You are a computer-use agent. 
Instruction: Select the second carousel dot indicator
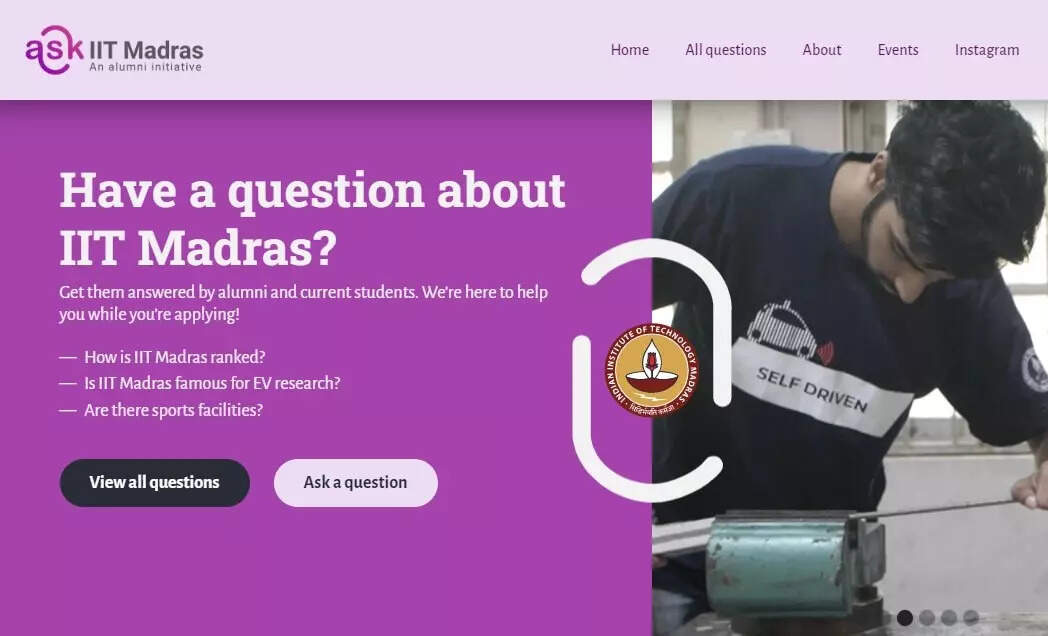pyautogui.click(x=927, y=617)
